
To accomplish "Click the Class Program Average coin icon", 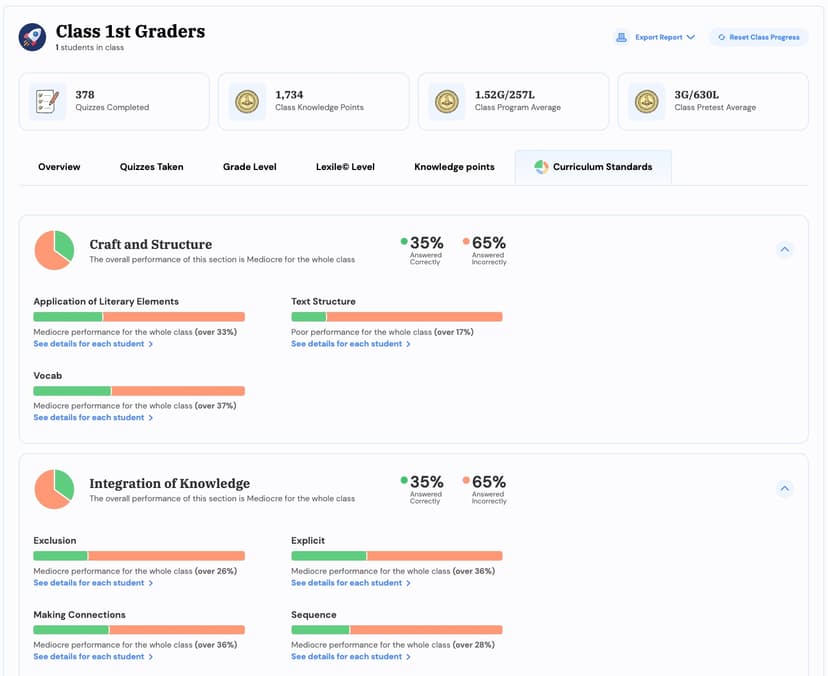I will pos(447,101).
